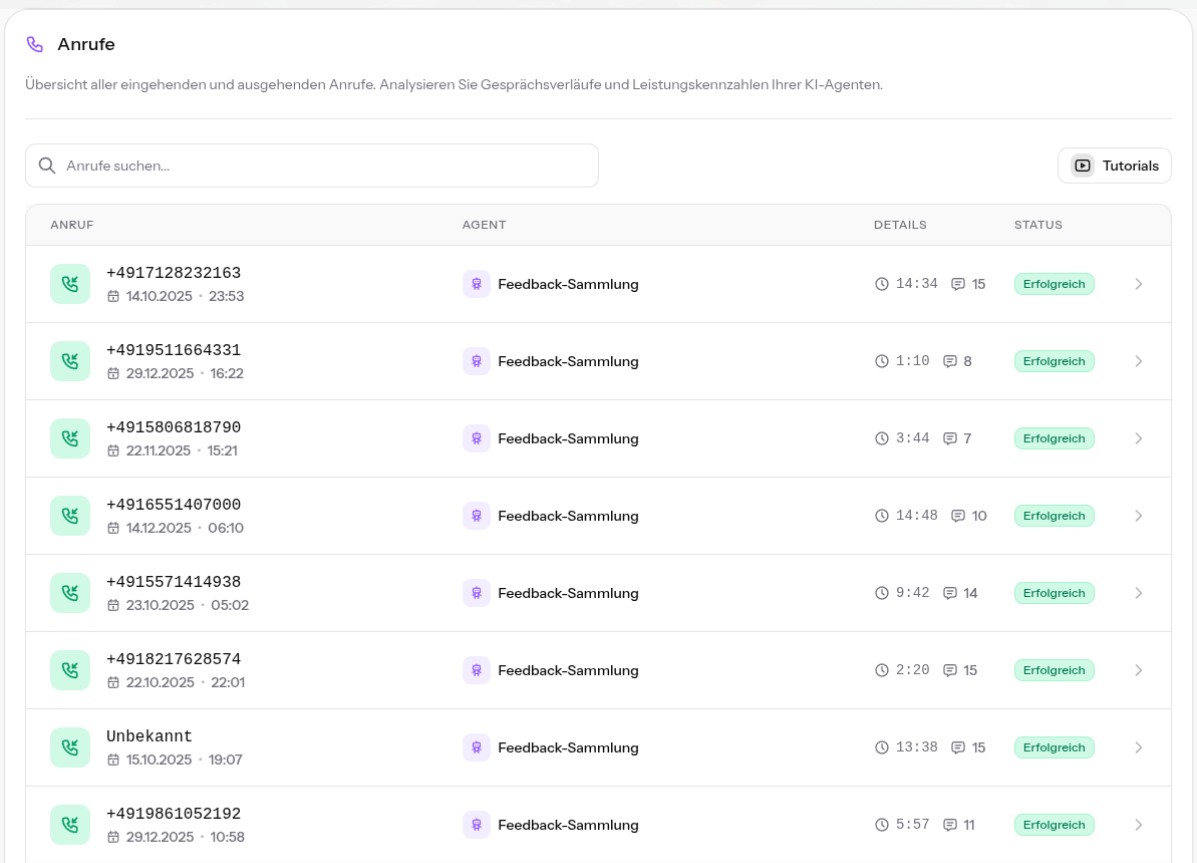Click the AGENT column header
Viewport: 1197px width, 863px height.
coord(484,225)
